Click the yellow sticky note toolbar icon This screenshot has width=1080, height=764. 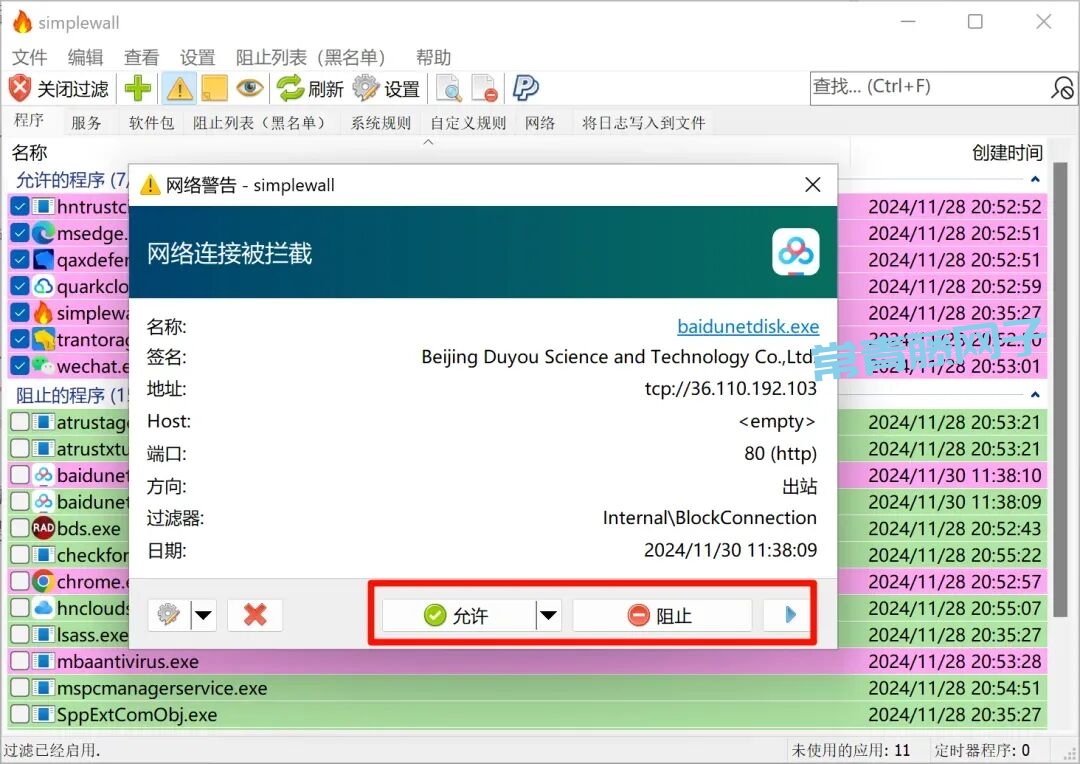[214, 89]
